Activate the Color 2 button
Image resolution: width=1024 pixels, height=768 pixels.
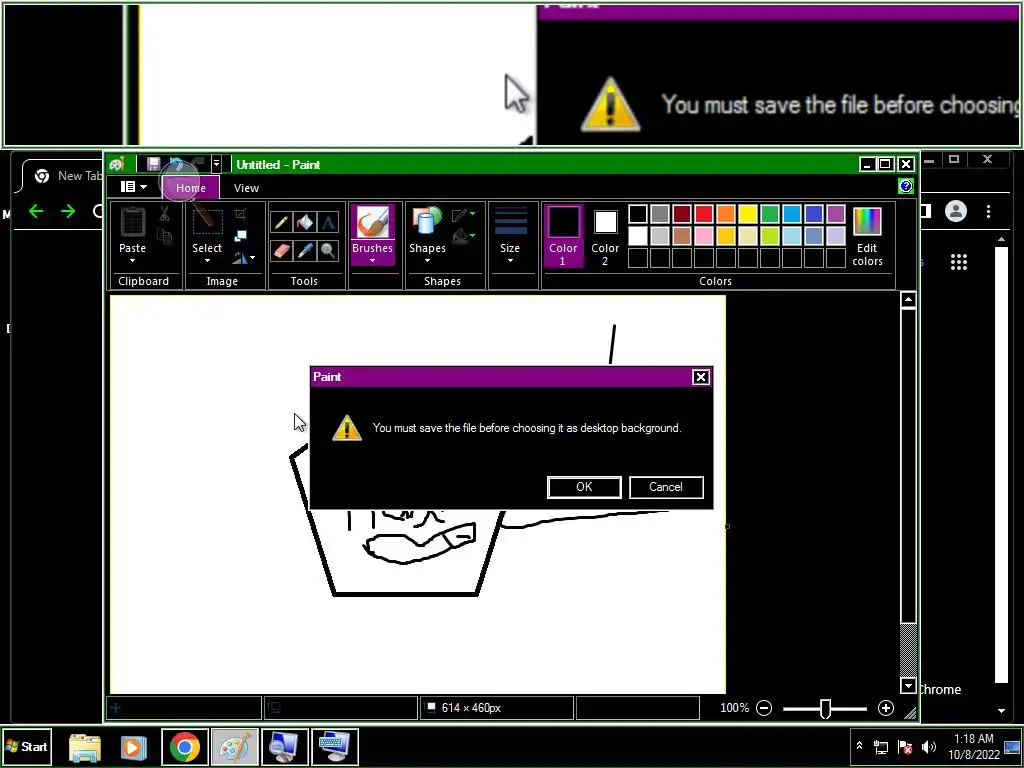[605, 236]
